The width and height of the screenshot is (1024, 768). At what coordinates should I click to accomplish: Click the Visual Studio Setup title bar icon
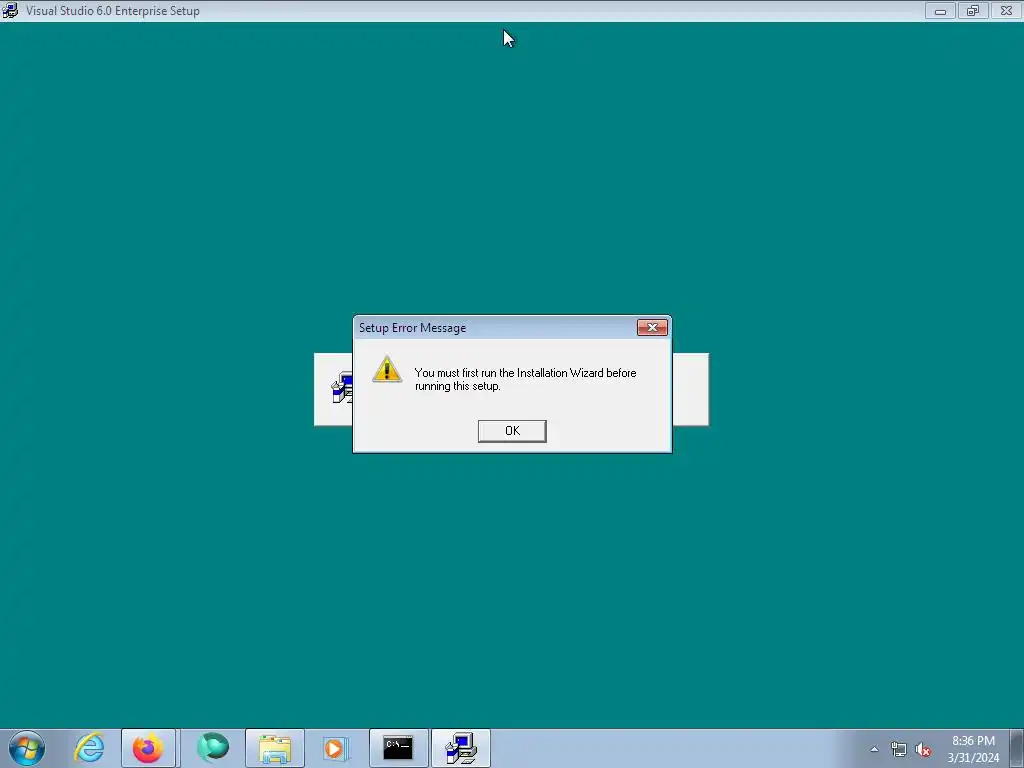[x=10, y=10]
